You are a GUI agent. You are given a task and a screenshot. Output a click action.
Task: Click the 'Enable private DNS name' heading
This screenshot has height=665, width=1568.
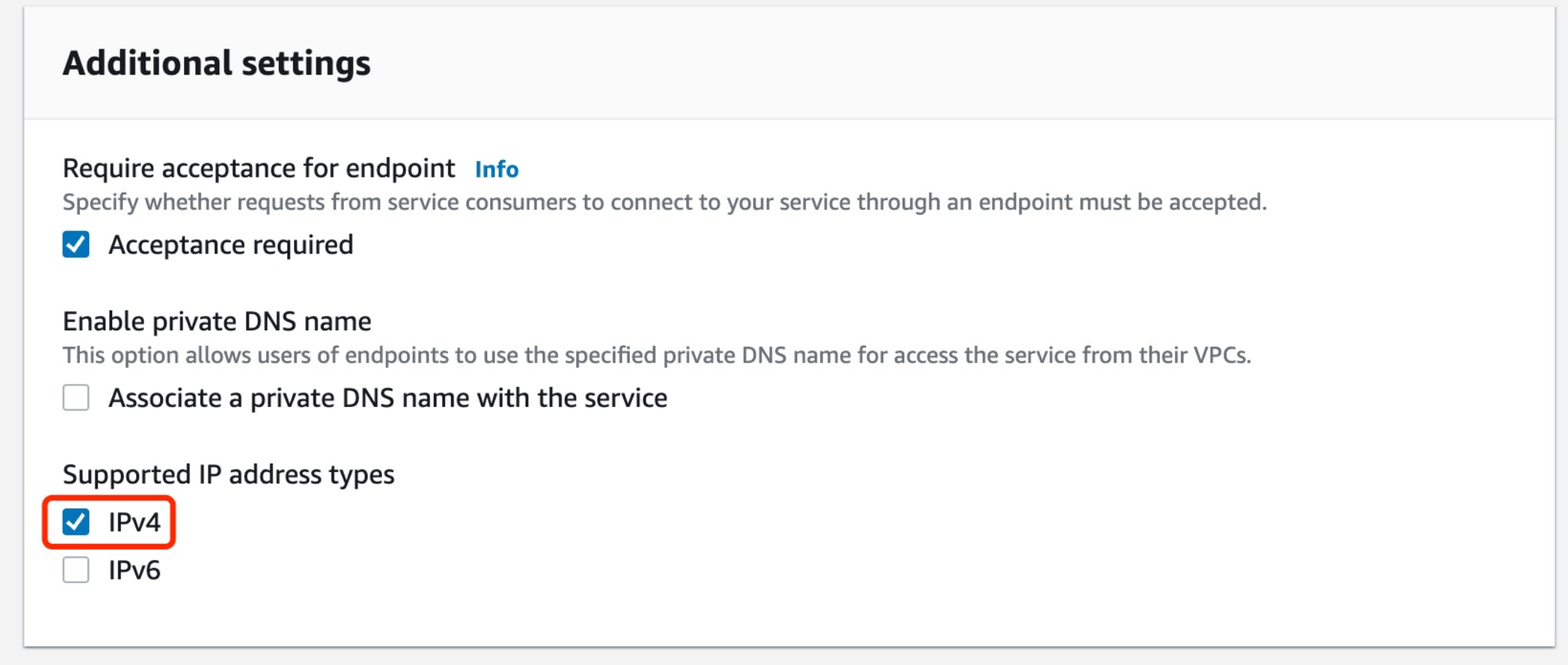click(x=216, y=321)
